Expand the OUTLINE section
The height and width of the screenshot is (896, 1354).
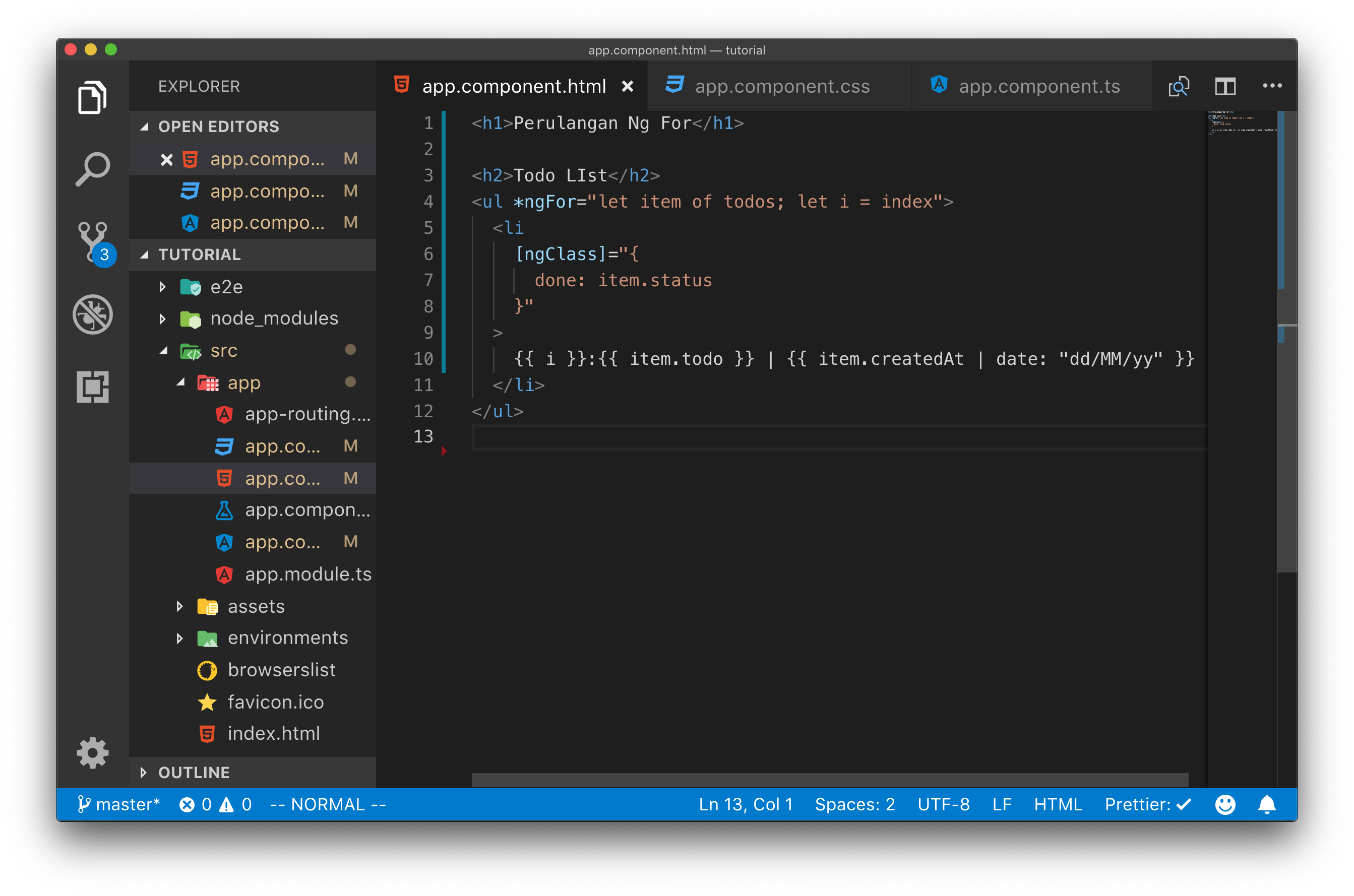pyautogui.click(x=253, y=773)
